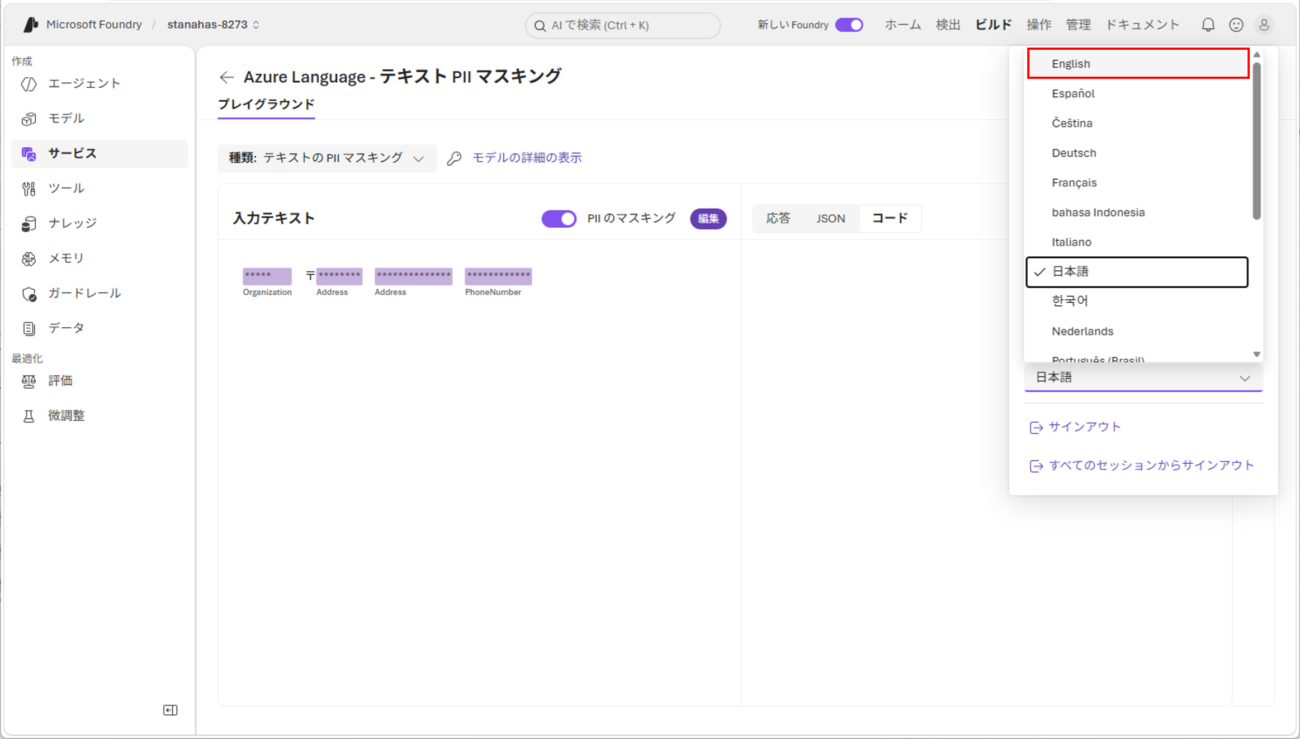1300x739 pixels.
Task: Choose Español in the language list
Action: click(1138, 94)
